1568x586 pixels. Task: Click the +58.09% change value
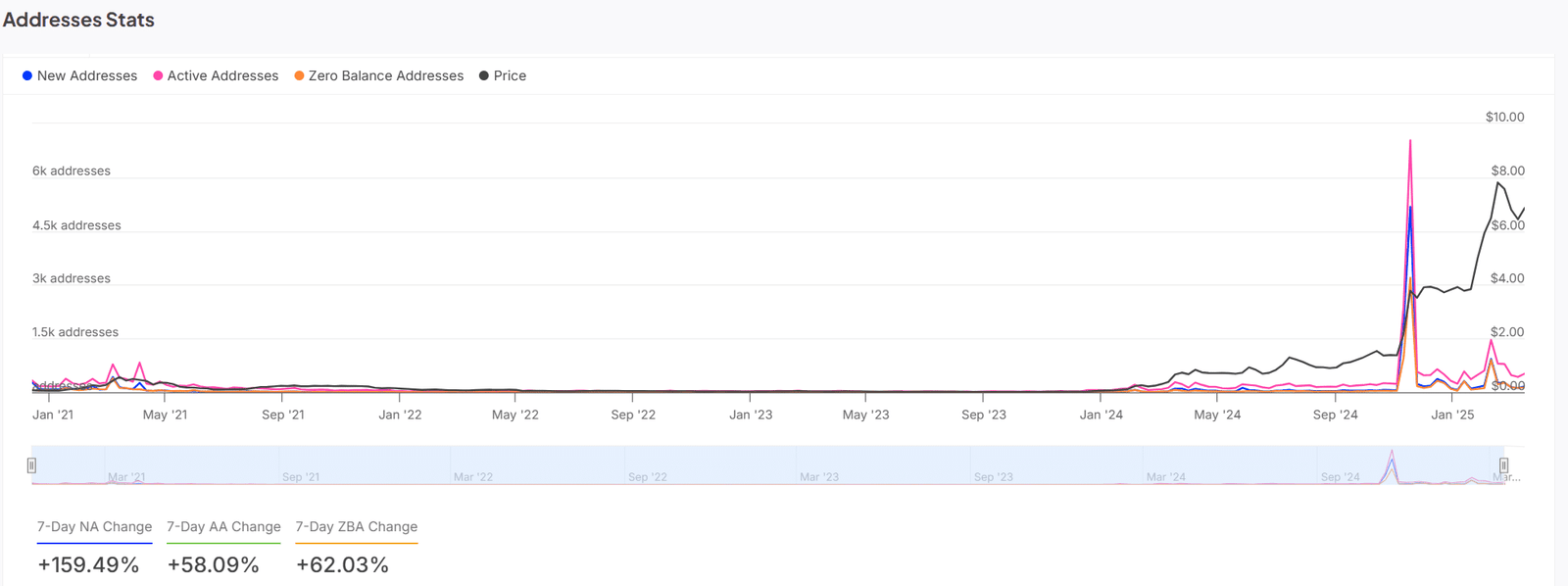click(213, 565)
